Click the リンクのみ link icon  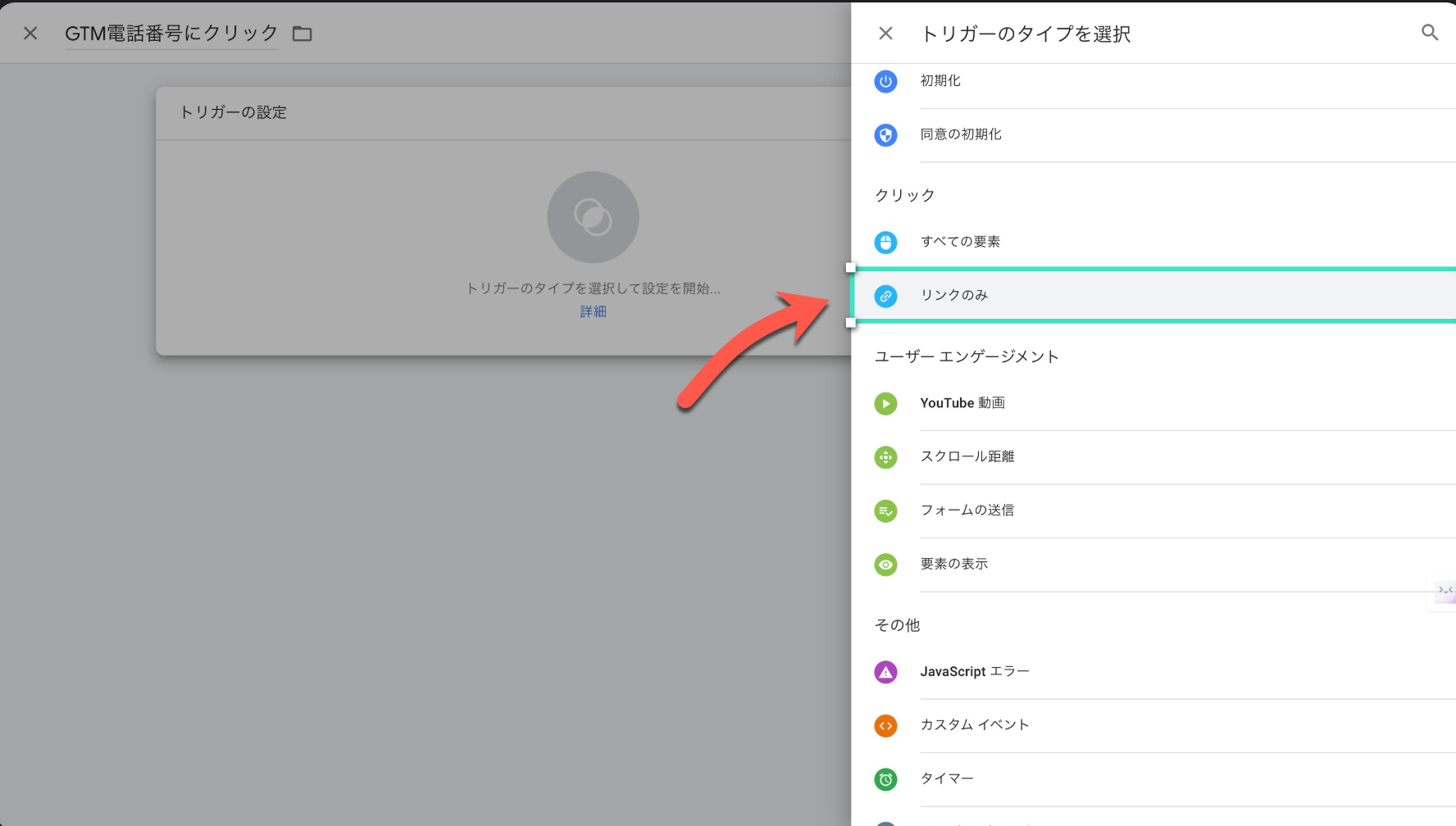[885, 296]
